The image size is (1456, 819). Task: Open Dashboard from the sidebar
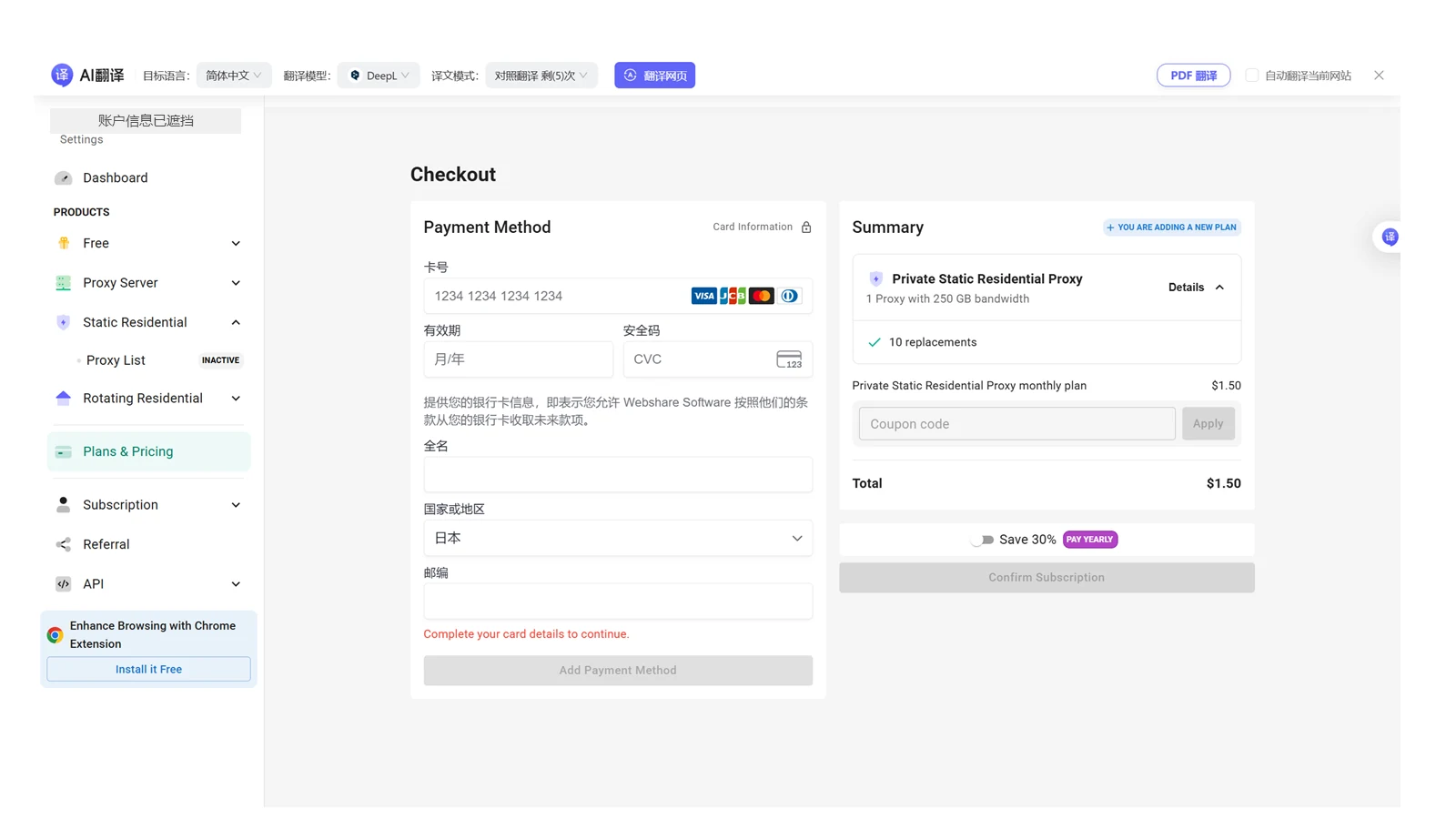115,178
